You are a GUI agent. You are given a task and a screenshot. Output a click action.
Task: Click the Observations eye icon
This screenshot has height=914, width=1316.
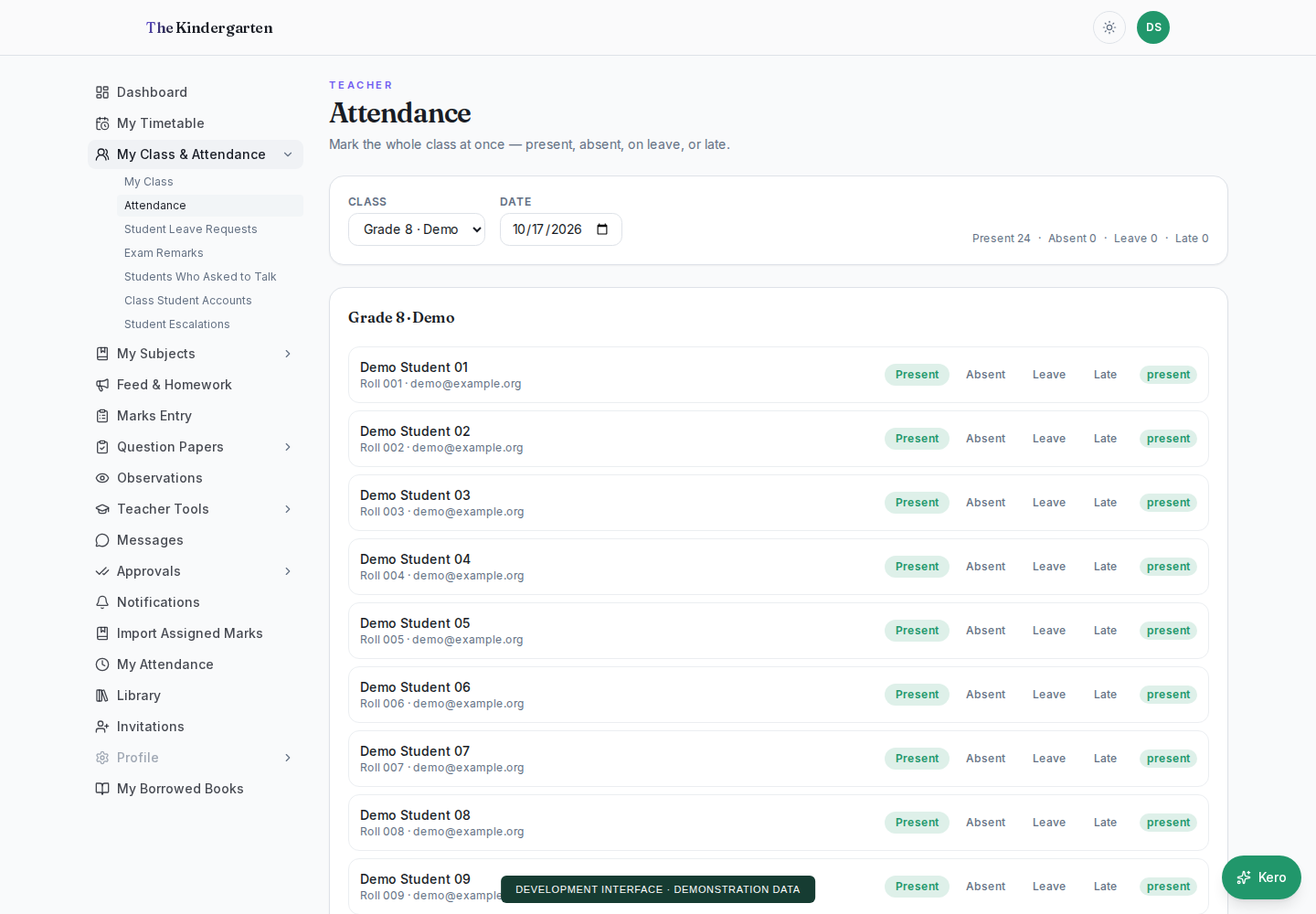pyautogui.click(x=102, y=478)
